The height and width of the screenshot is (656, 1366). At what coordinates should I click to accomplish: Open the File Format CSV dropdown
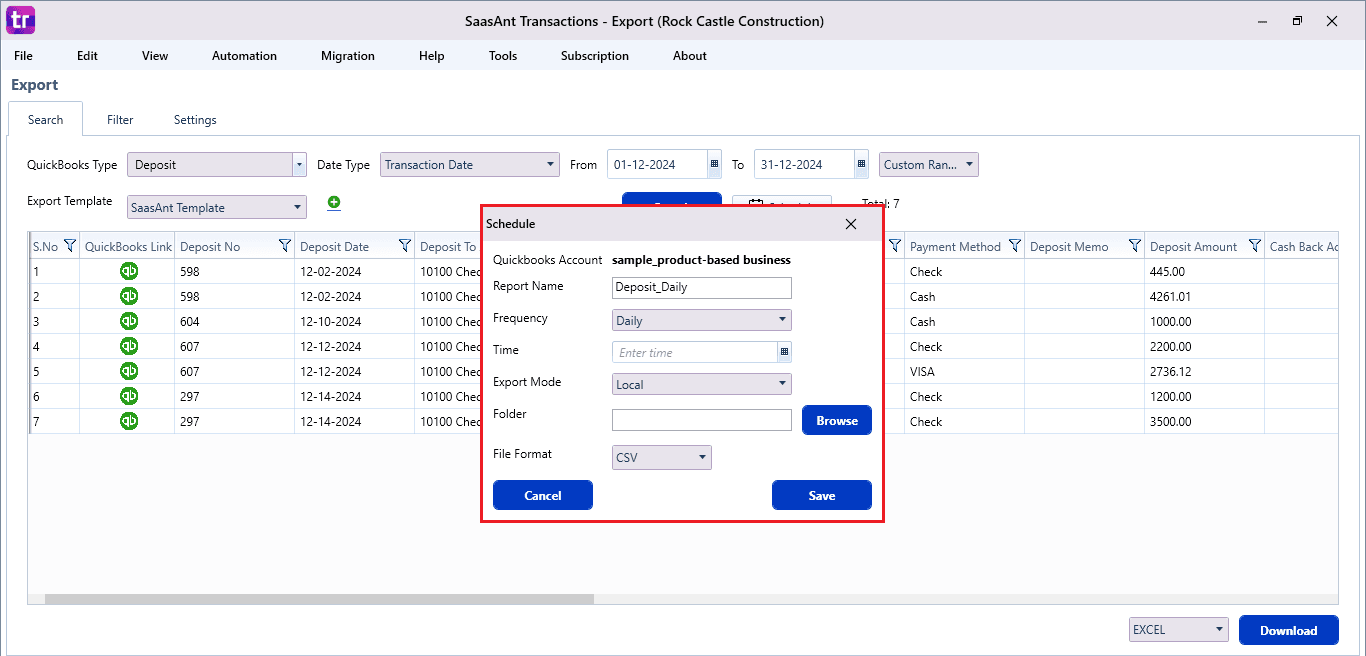[x=661, y=457]
